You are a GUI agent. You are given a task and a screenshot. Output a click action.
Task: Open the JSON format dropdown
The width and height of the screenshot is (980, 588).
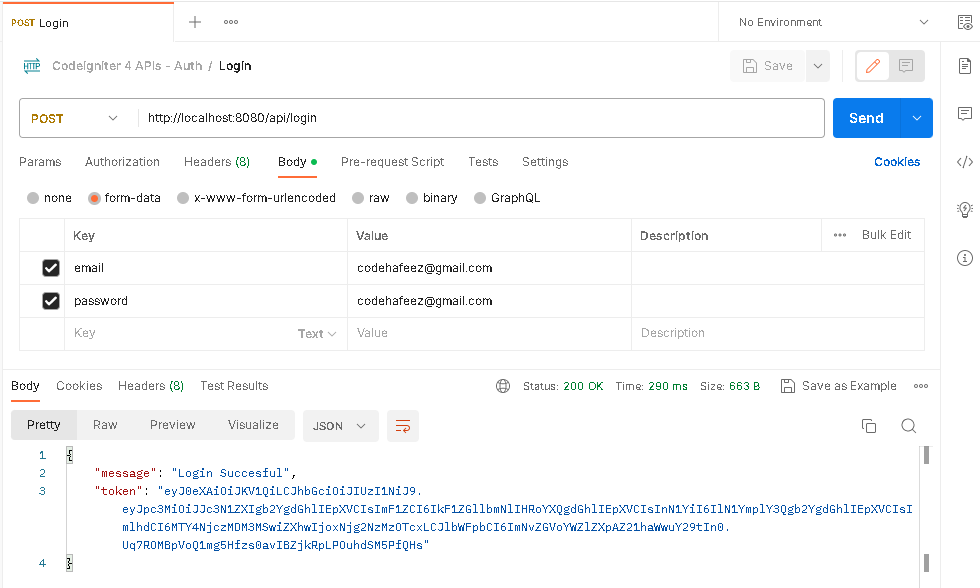341,426
